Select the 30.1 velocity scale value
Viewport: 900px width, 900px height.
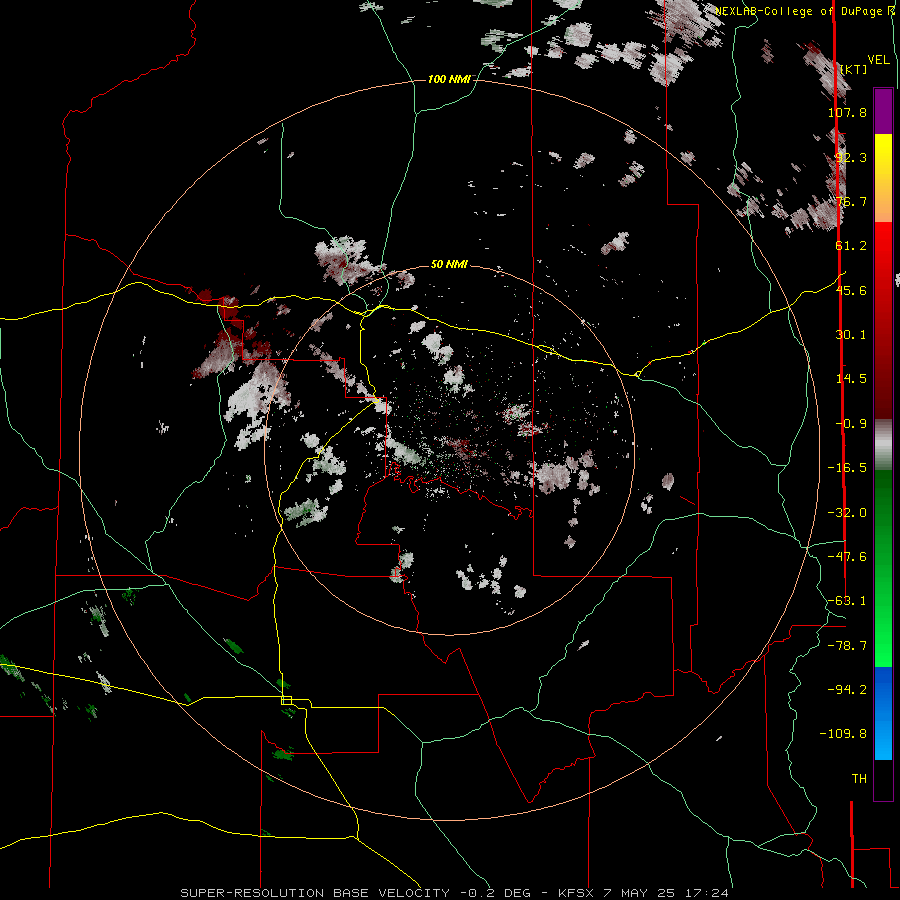[851, 335]
